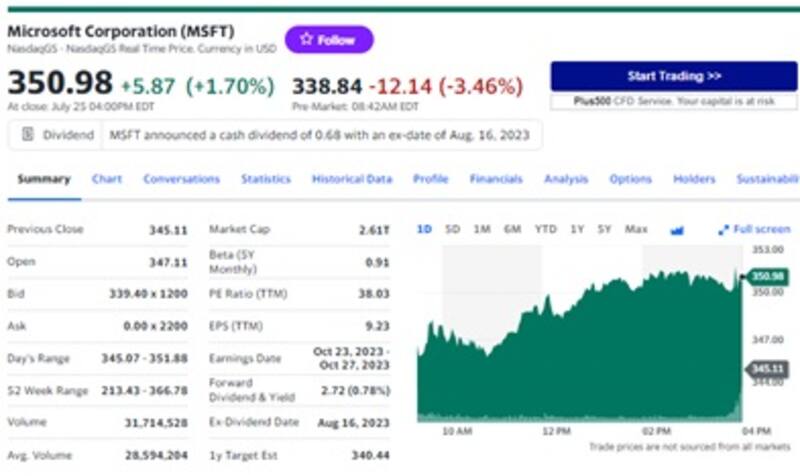Switch to the Chart tab
Screen dimensions: 800x476
[x=107, y=179]
